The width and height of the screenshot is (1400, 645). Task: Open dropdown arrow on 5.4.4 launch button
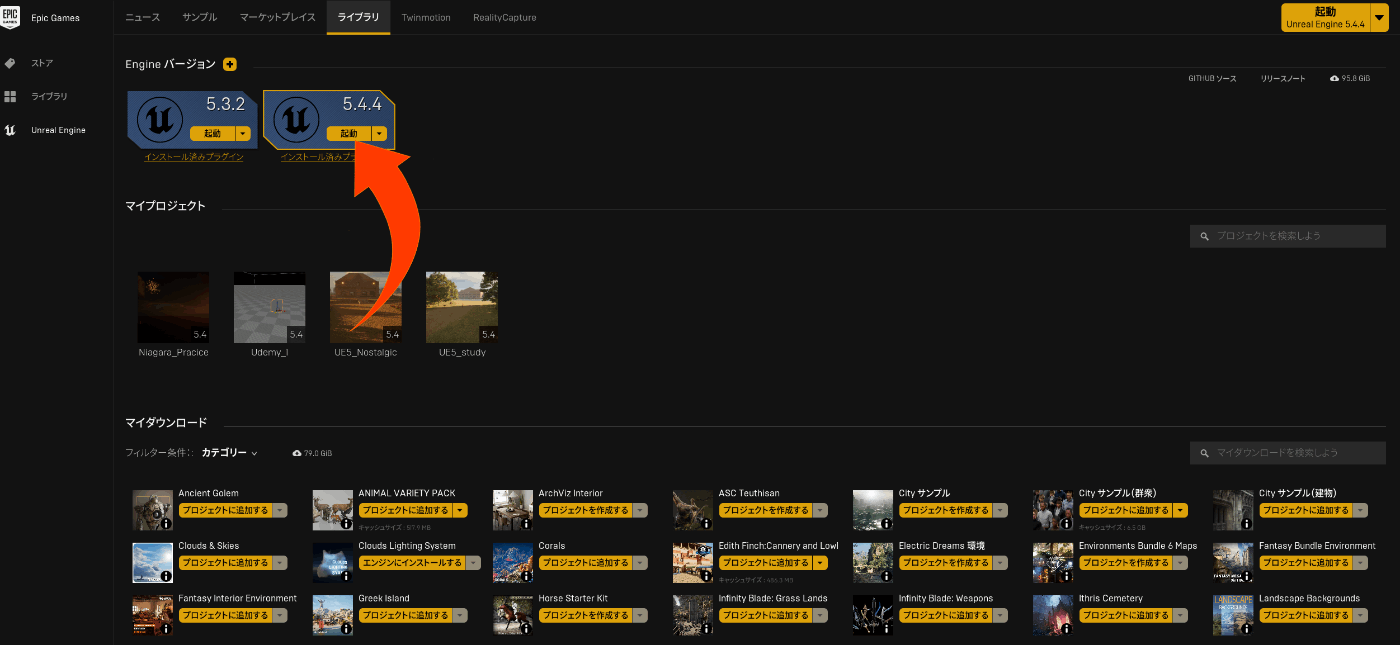click(379, 133)
